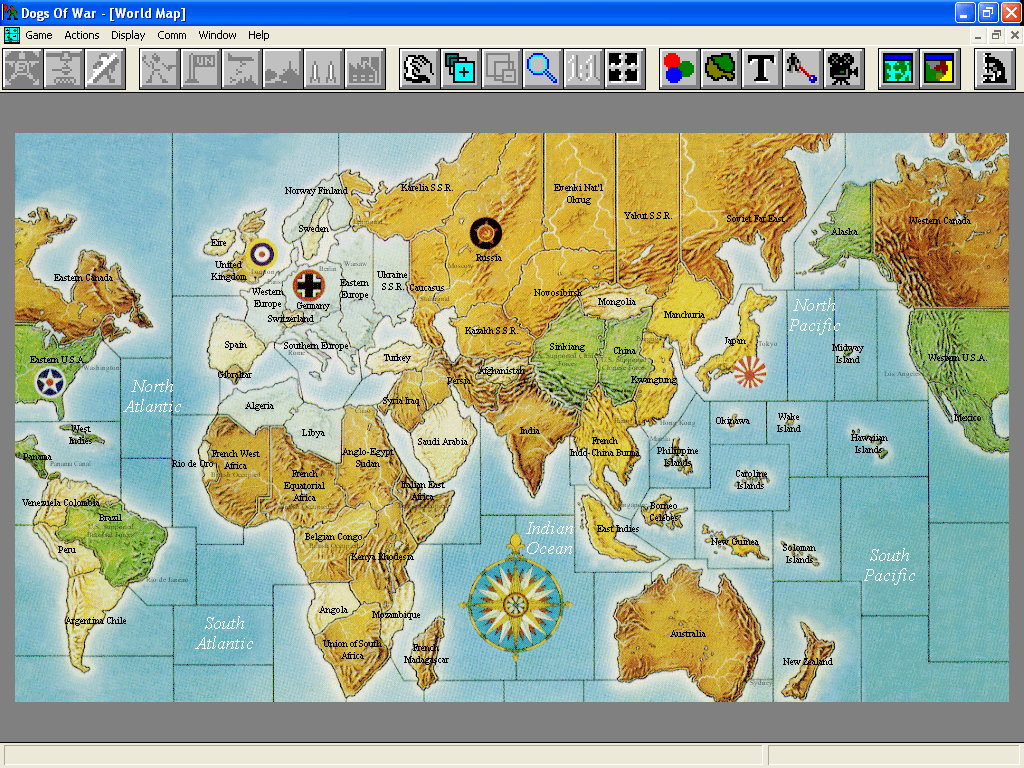Click the crossed-out soldier toolbar icon

tap(104, 69)
